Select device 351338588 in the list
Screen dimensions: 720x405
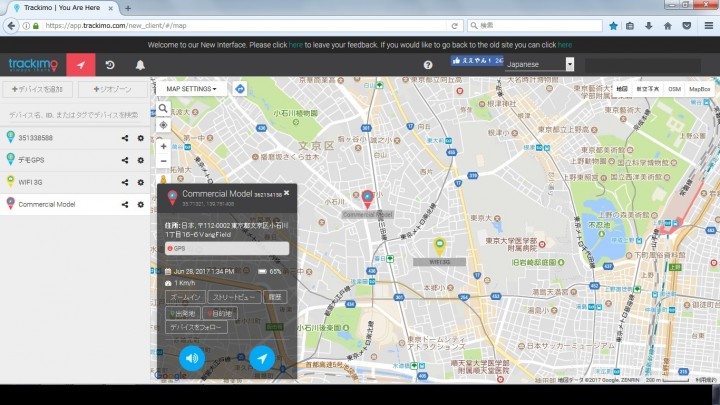point(36,138)
